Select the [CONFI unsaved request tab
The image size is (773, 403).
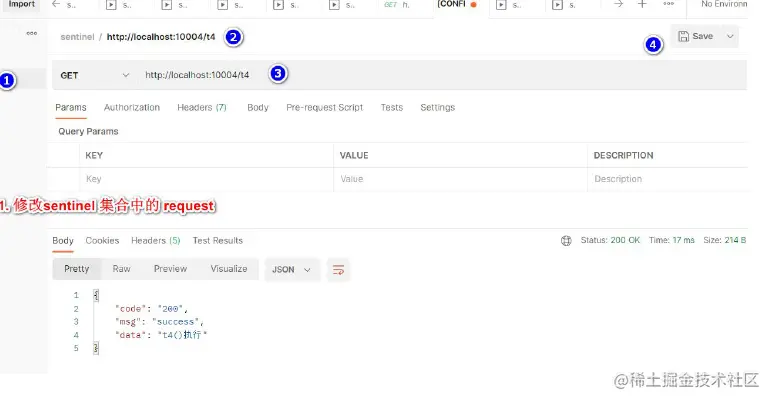pyautogui.click(x=457, y=4)
